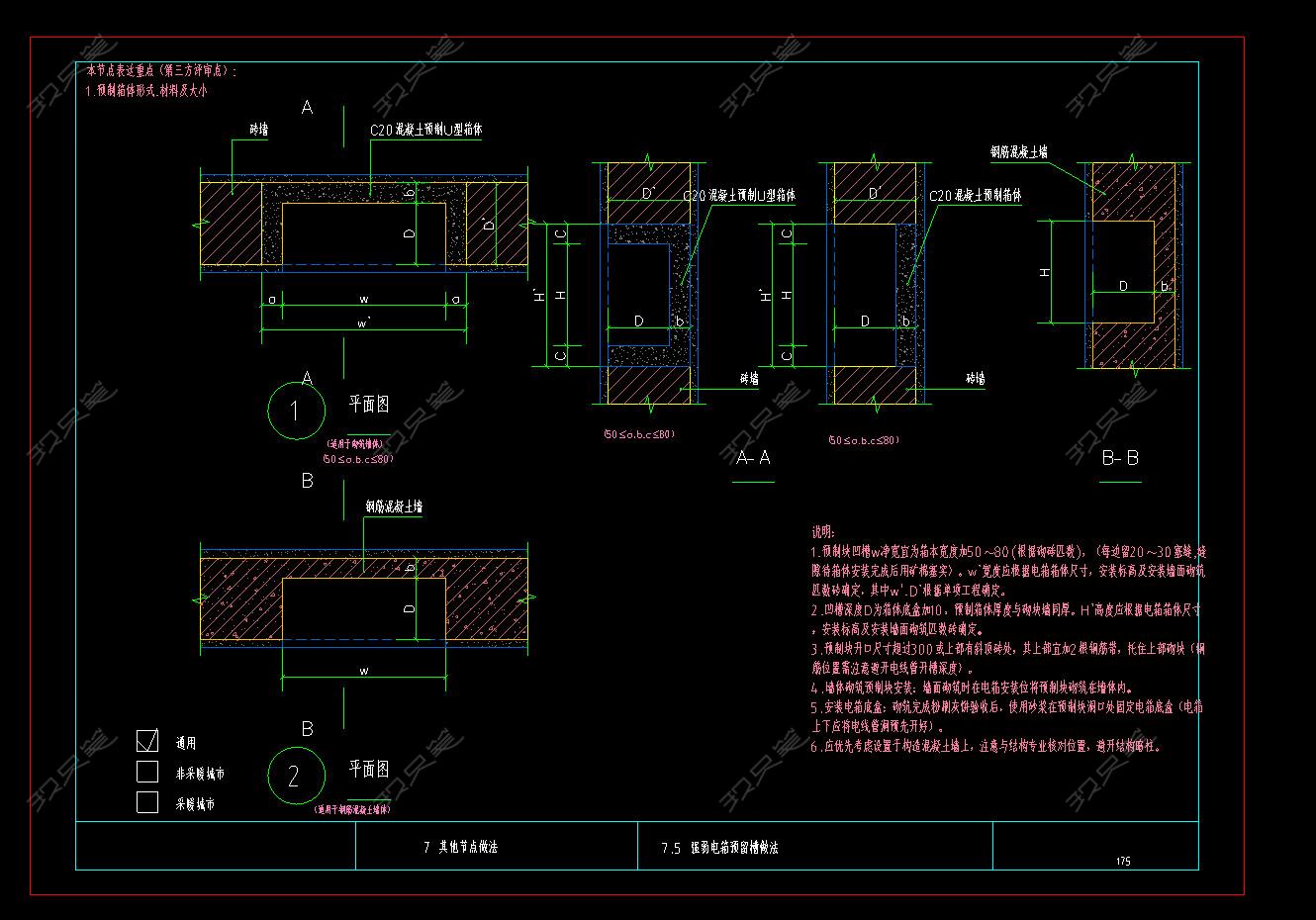Select the A-A section title
Viewport: 1316px width, 920px height.
coord(754,458)
